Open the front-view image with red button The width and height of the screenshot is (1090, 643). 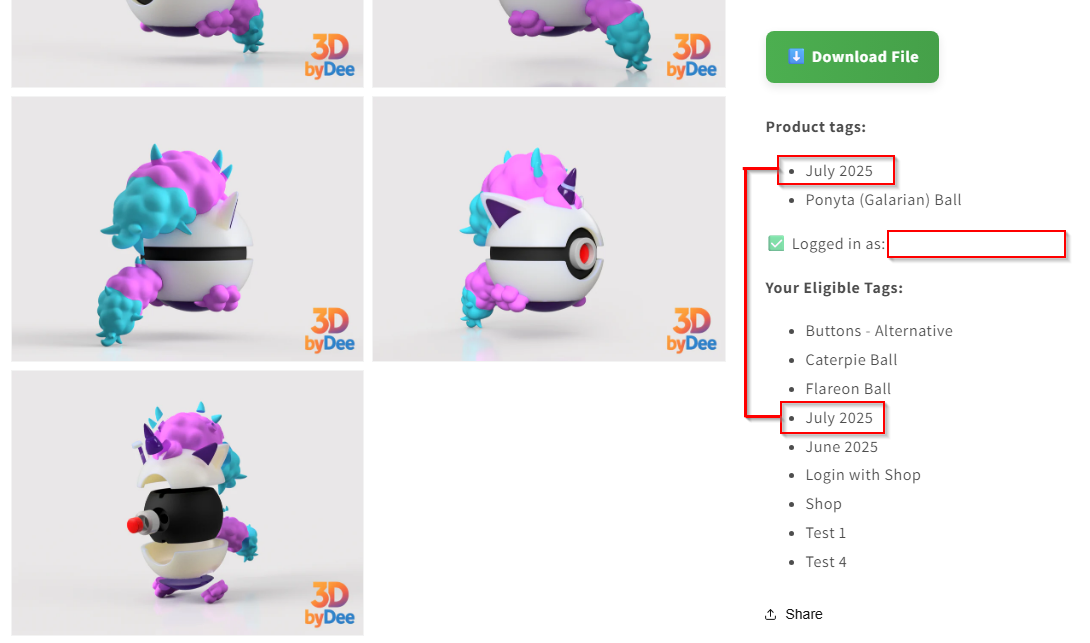point(548,228)
